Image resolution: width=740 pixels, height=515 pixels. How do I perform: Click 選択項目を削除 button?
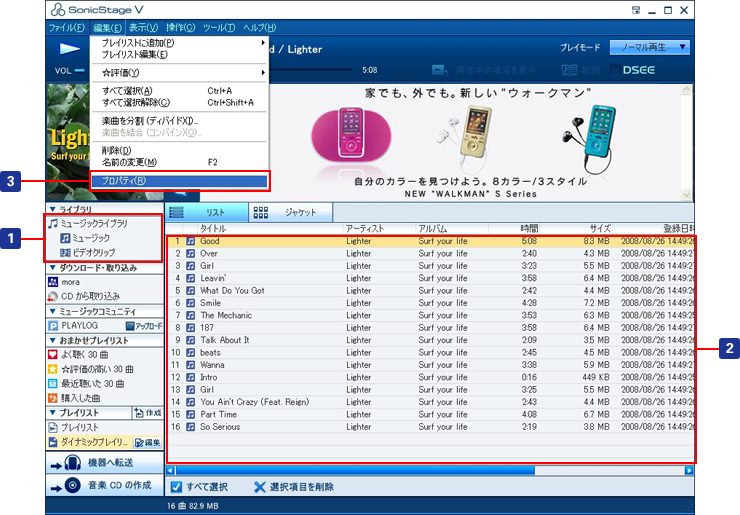(x=296, y=487)
